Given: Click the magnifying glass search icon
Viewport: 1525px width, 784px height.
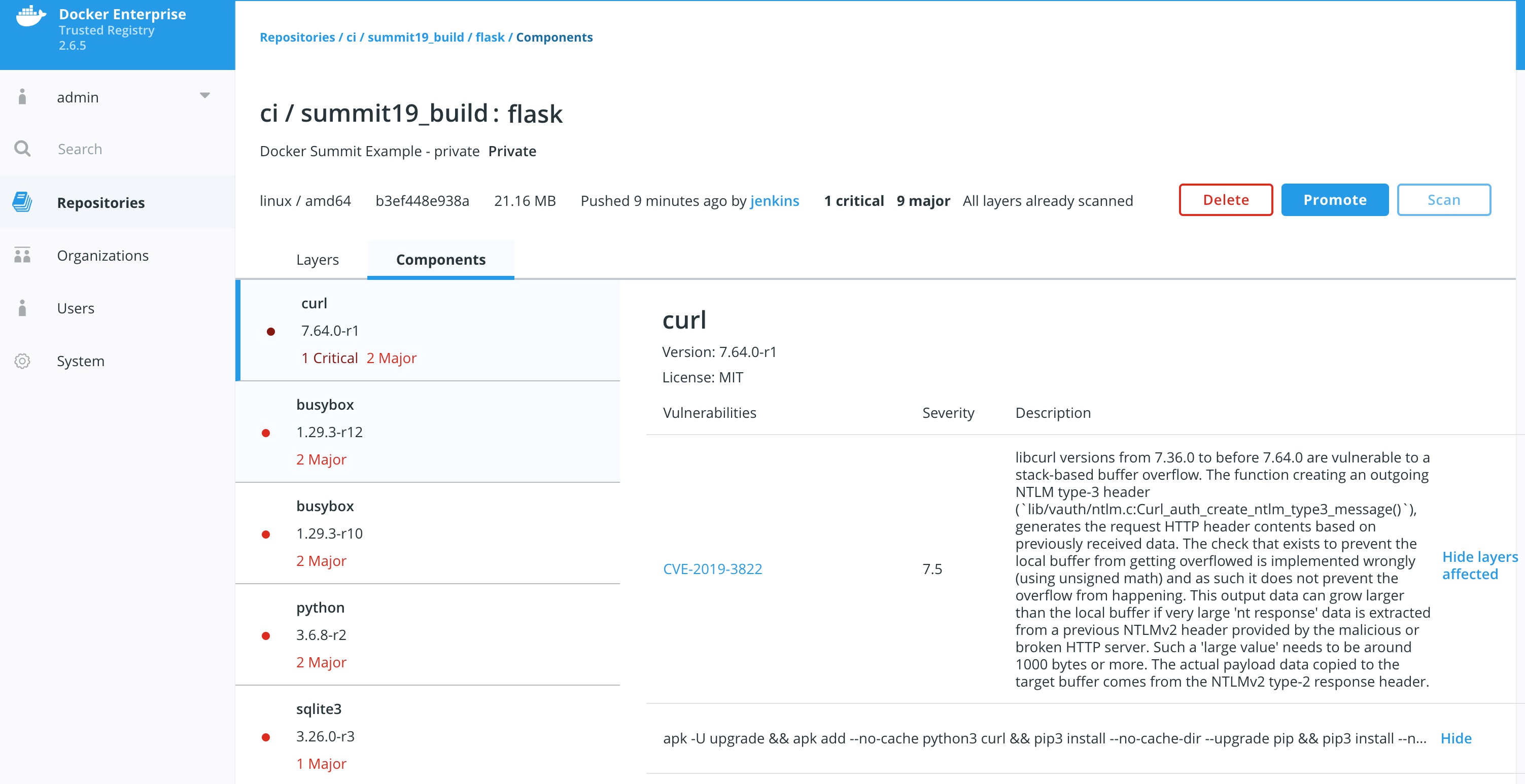Looking at the screenshot, I should (x=22, y=149).
